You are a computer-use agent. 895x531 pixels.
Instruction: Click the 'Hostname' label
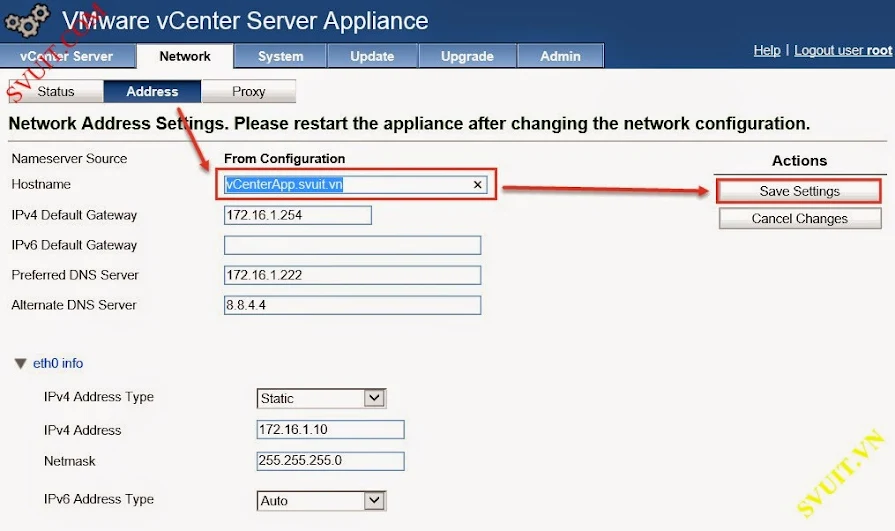point(41,184)
